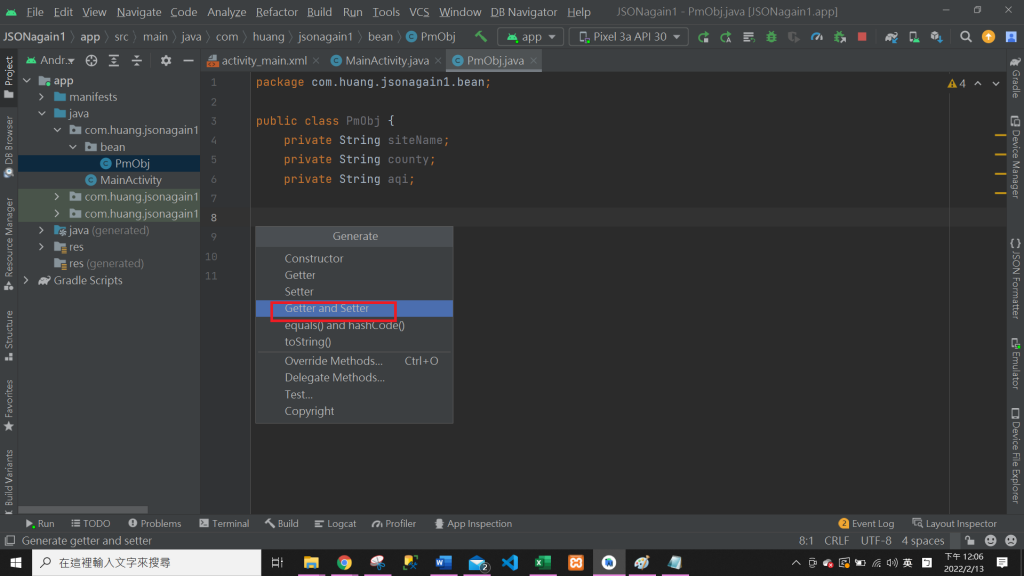Select Getter and Setter in Generate popup
Screen dimensions: 1024x576
pyautogui.click(x=354, y=308)
